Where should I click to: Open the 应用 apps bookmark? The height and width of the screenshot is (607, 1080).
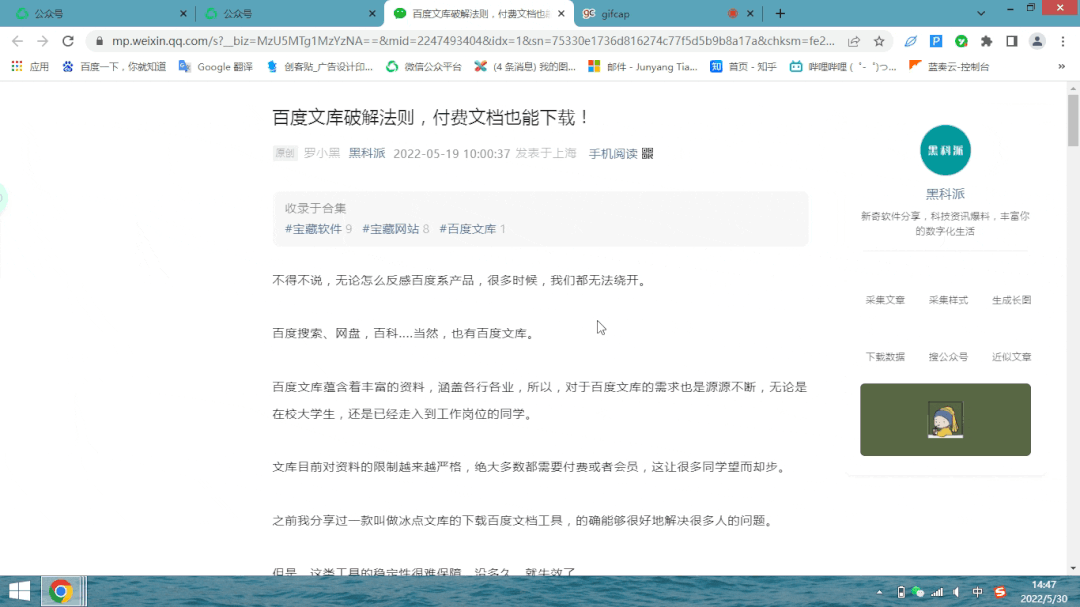(30, 67)
